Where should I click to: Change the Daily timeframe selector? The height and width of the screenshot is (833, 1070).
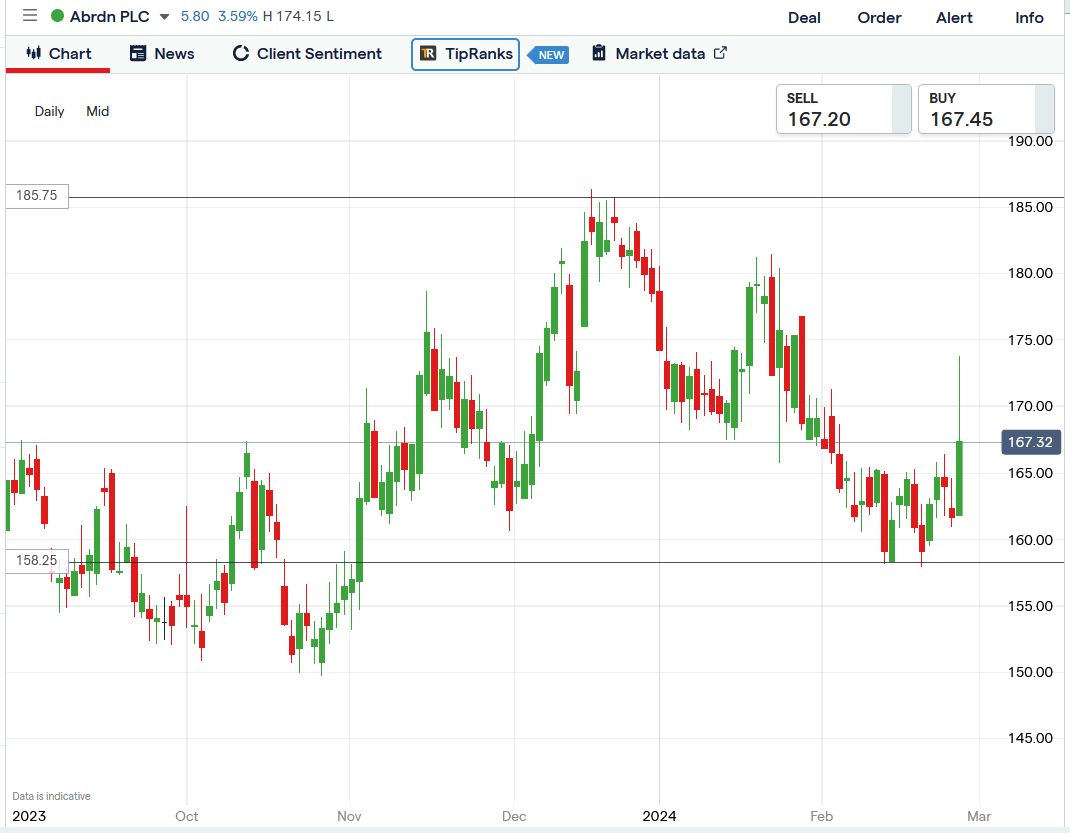[x=49, y=111]
